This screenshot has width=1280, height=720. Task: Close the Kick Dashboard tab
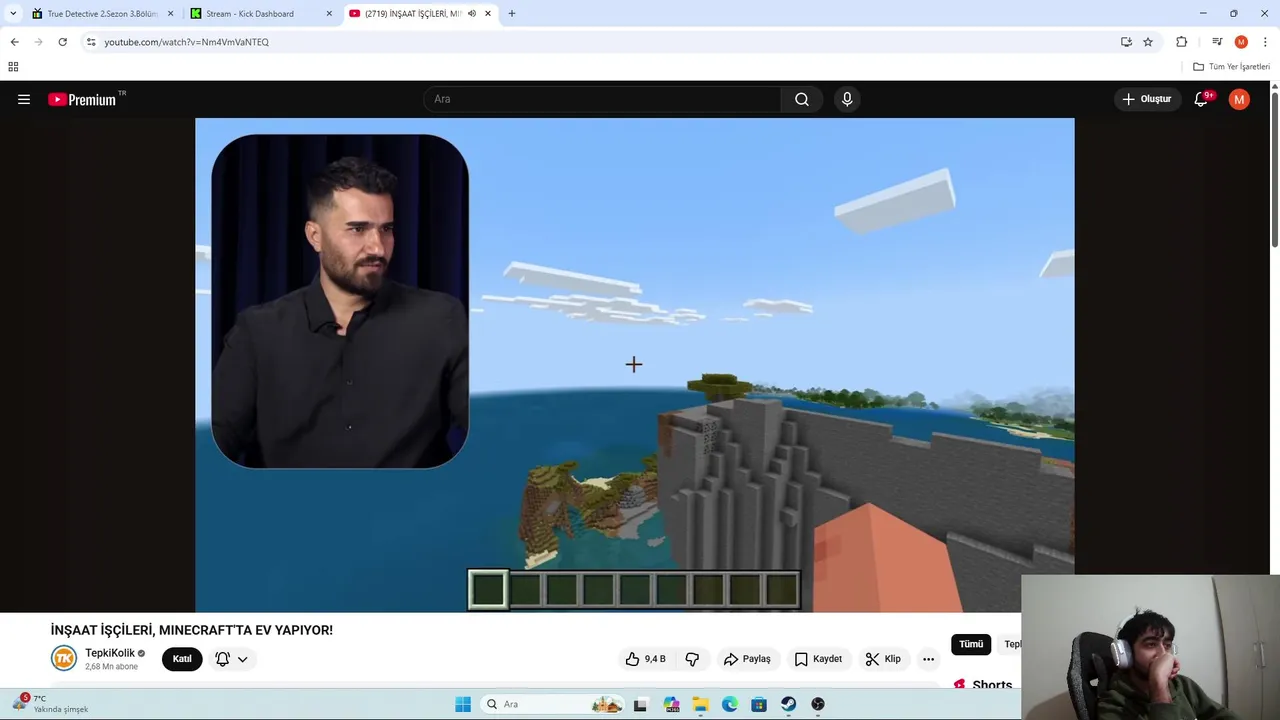(329, 14)
